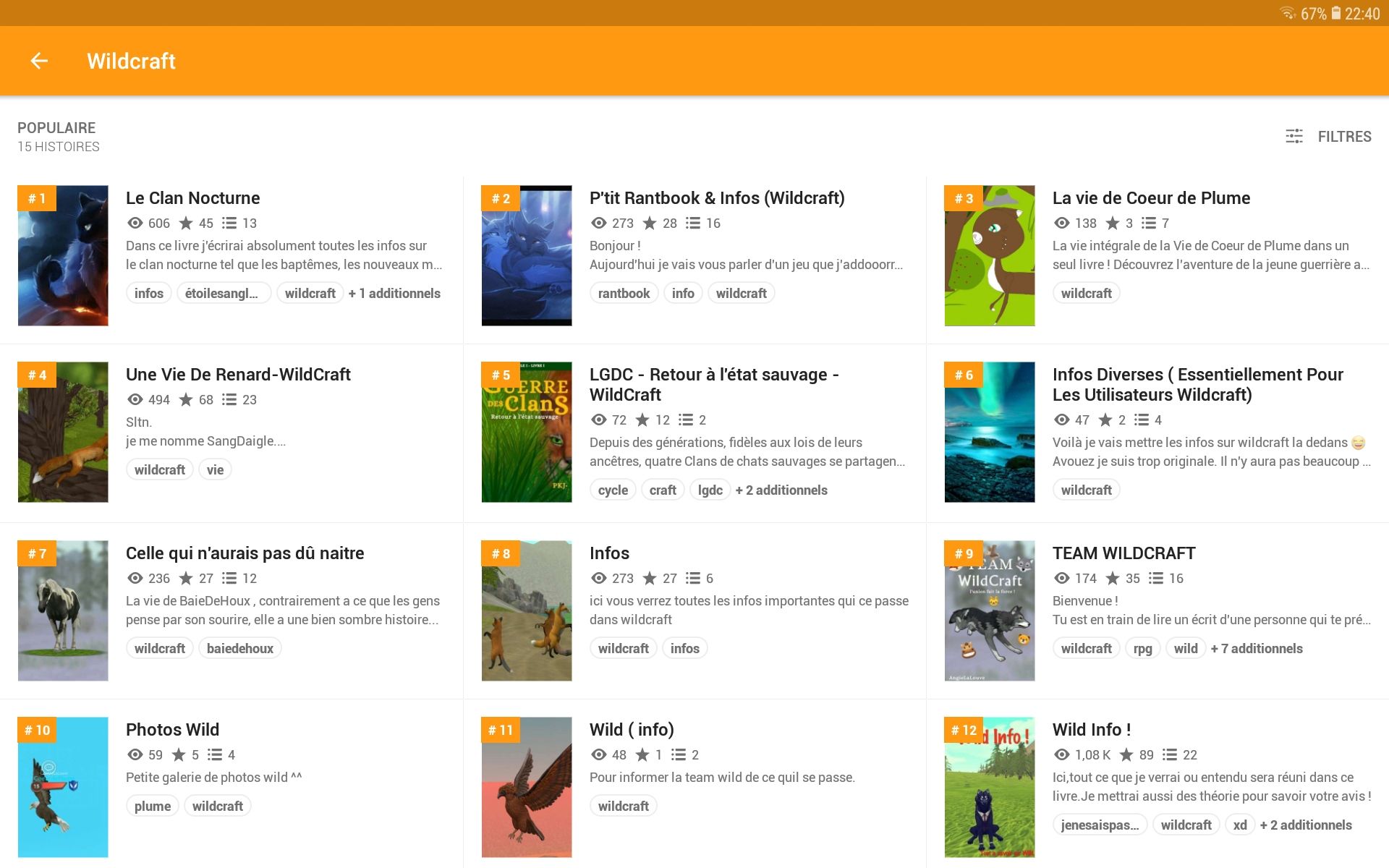Open the foxes cover of Infos story
Viewport: 1389px width, 868px height.
[x=527, y=610]
